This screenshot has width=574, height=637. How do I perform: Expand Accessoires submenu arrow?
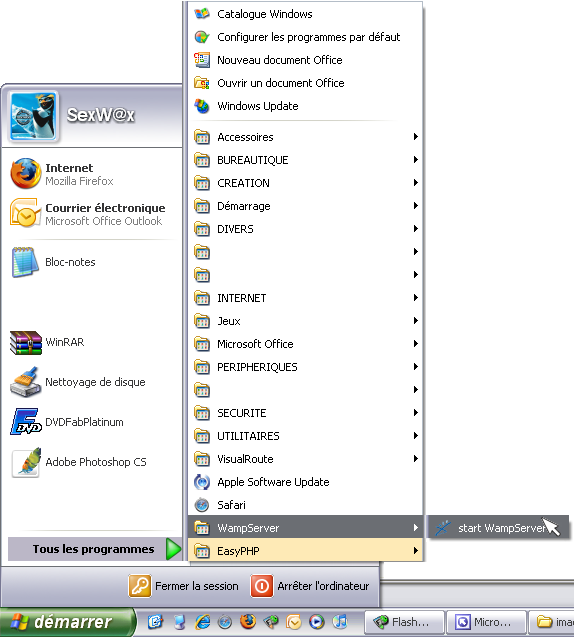click(x=416, y=137)
